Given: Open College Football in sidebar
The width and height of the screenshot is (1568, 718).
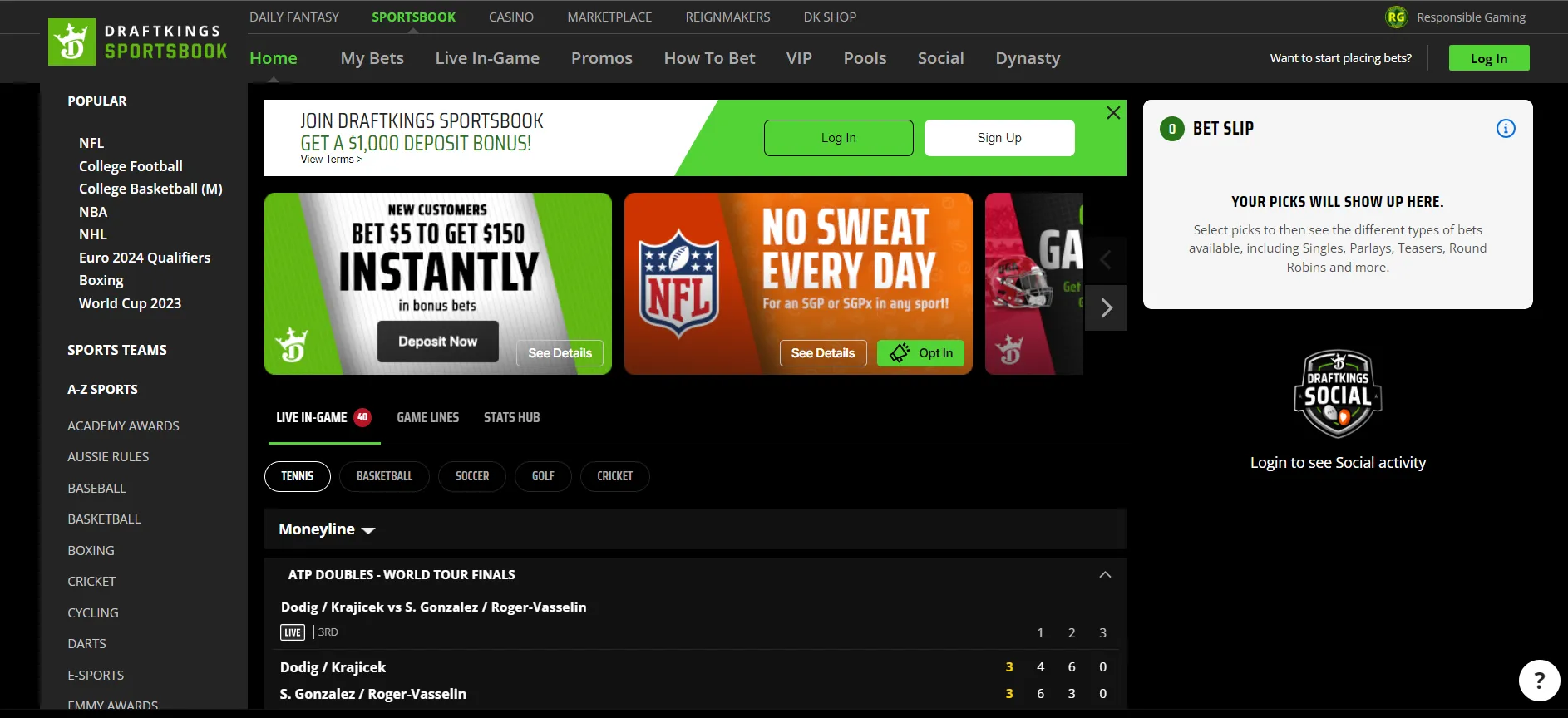Looking at the screenshot, I should point(131,166).
